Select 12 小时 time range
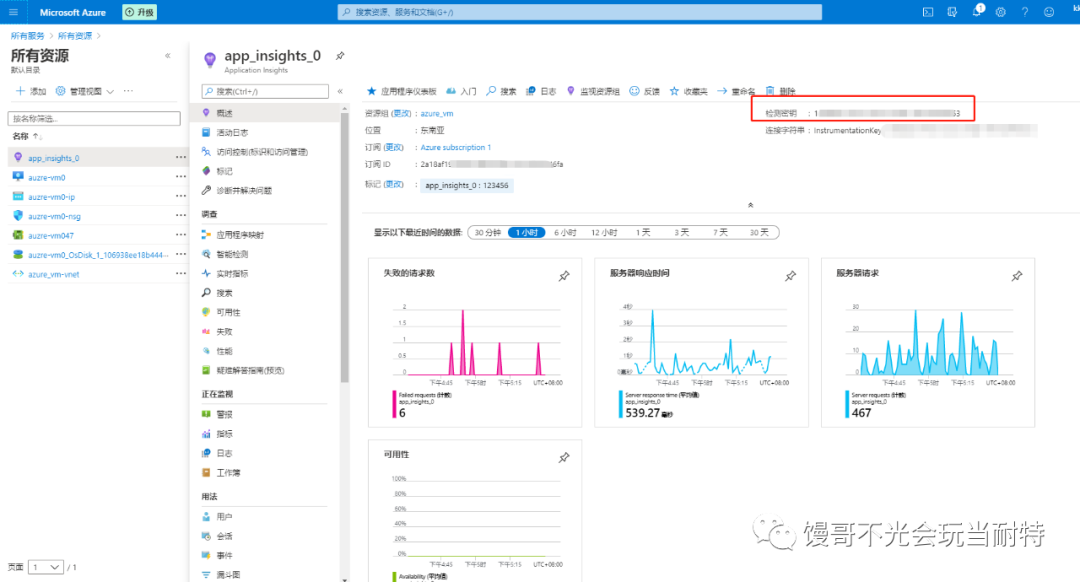This screenshot has height=582, width=1080. pos(604,233)
